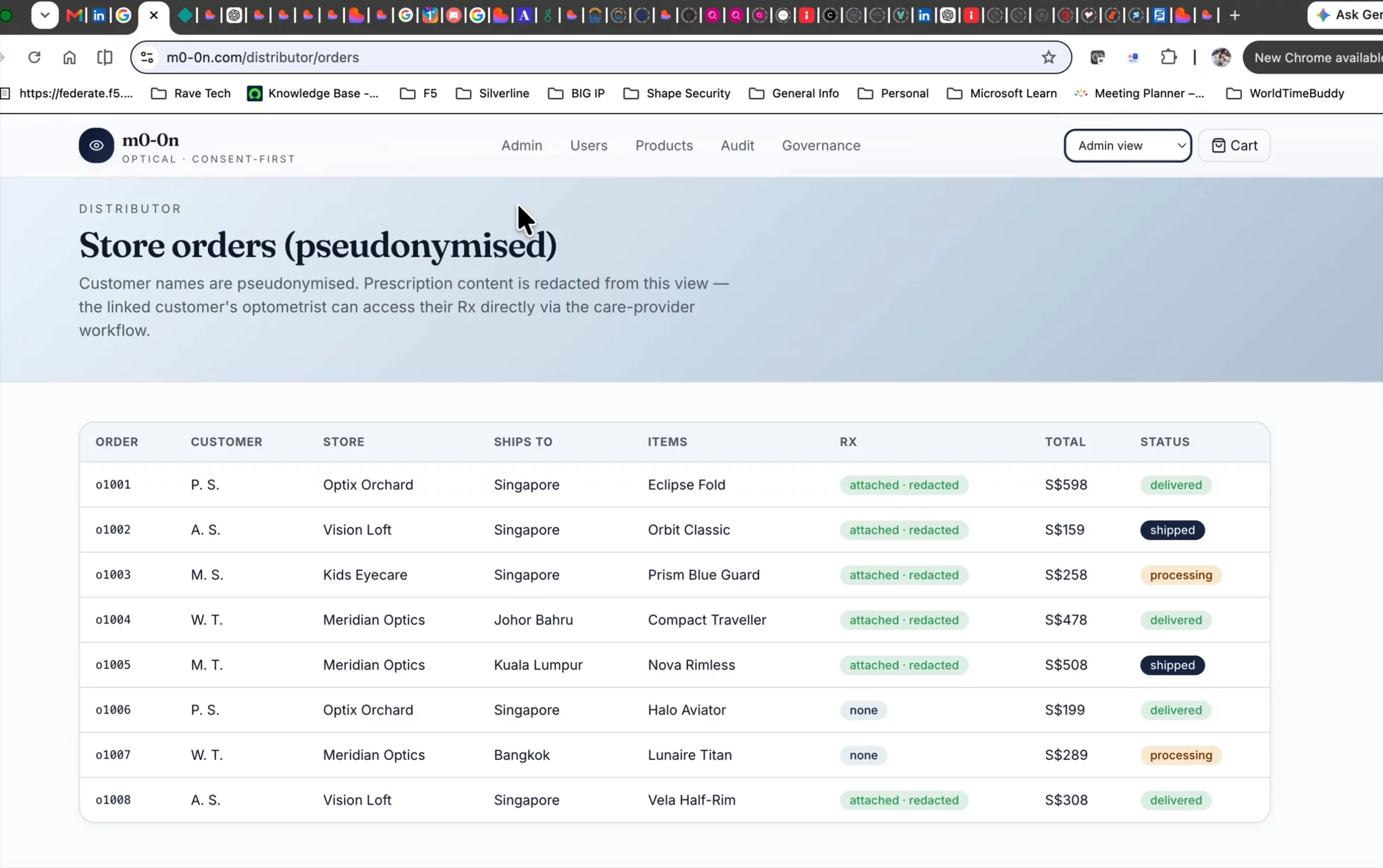This screenshot has width=1383, height=868.
Task: Switch to the Gmail tab
Action: click(75, 15)
